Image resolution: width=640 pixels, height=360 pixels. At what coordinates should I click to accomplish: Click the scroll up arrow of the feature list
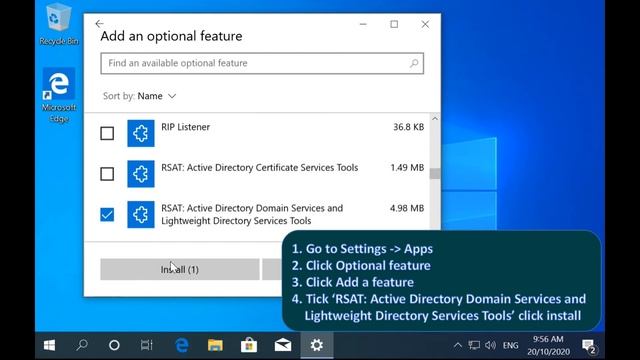click(435, 119)
